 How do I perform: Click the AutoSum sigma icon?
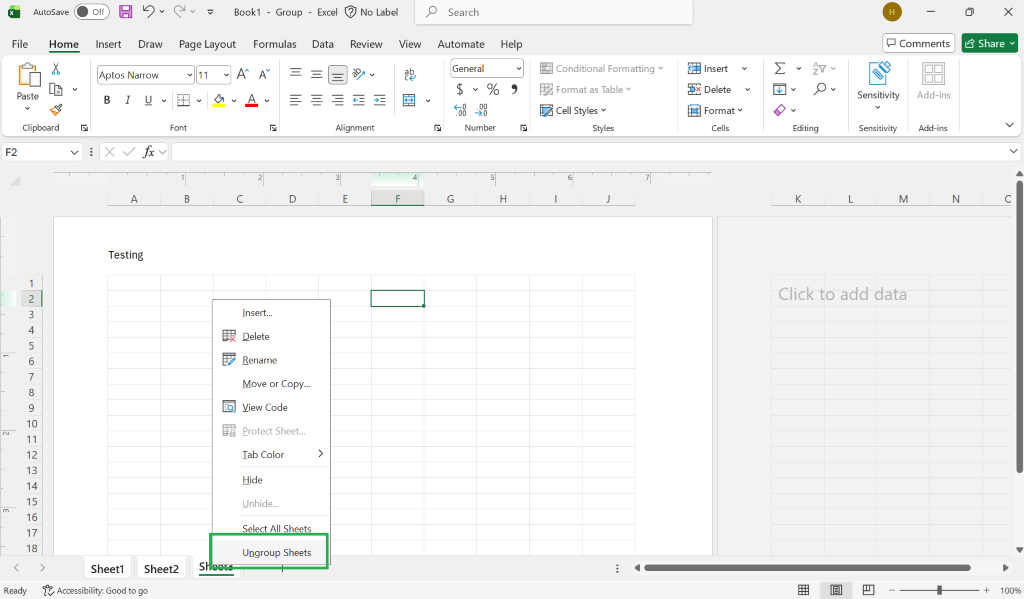[x=780, y=69]
